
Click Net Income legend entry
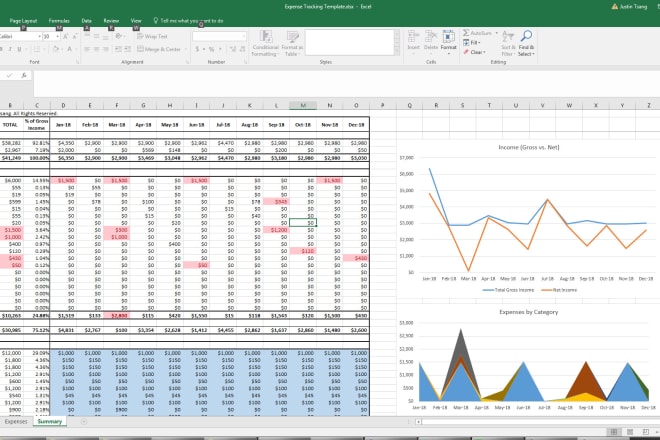[x=559, y=290]
